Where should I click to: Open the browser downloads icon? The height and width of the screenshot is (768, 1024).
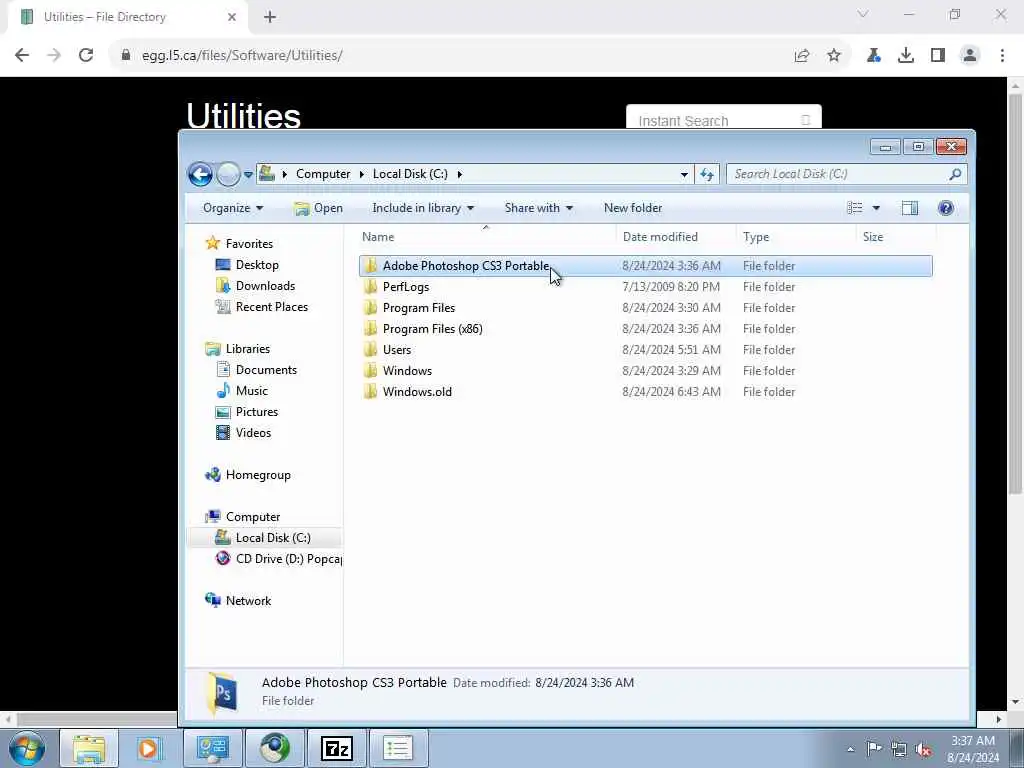pyautogui.click(x=906, y=56)
